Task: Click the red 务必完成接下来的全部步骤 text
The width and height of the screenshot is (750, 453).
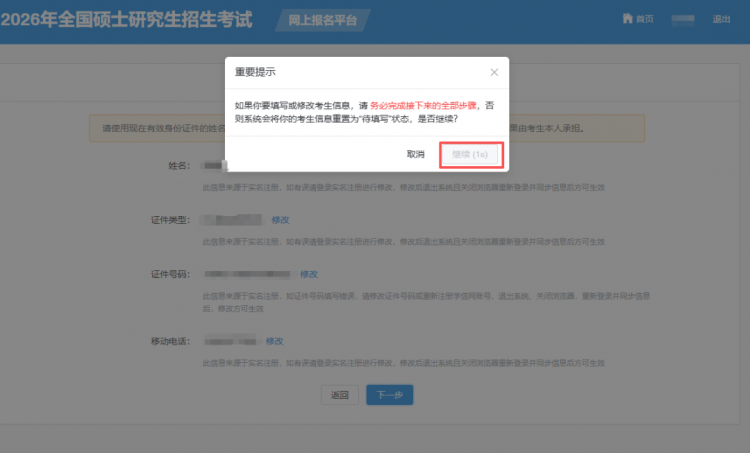Action: tap(424, 104)
